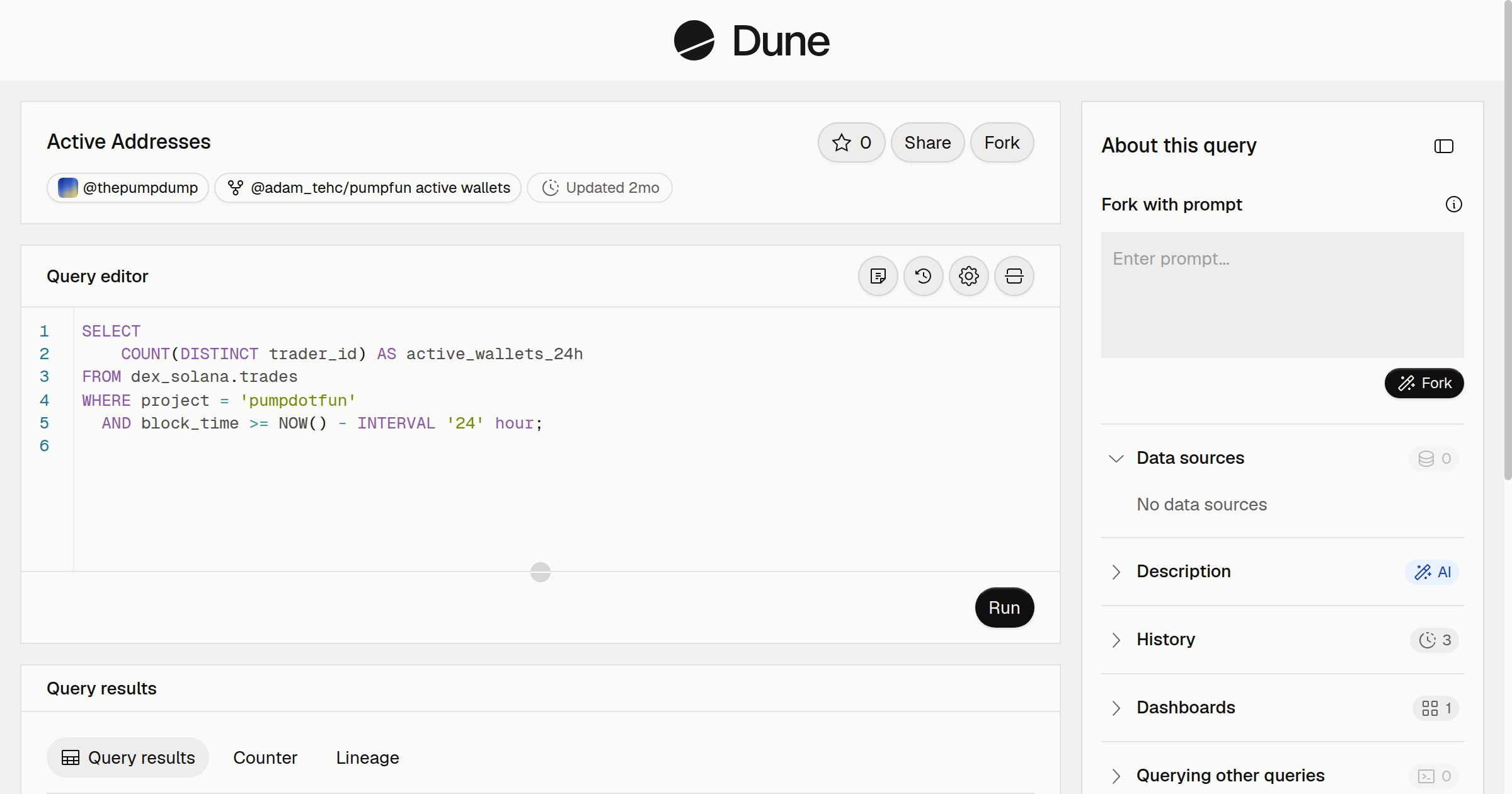Viewport: 1512px width, 794px height.
Task: Fork the query from header button
Action: [1002, 142]
